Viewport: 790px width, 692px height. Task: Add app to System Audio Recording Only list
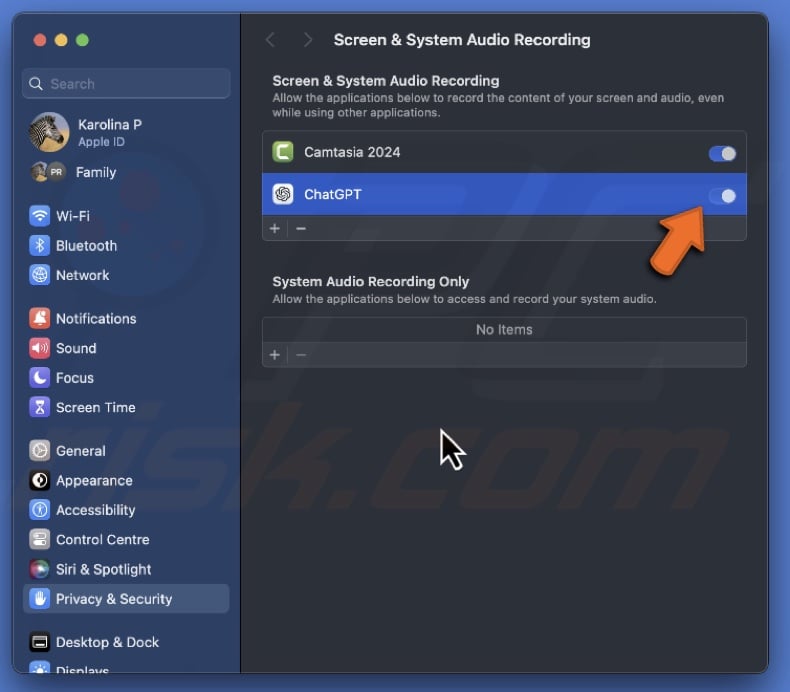click(275, 355)
